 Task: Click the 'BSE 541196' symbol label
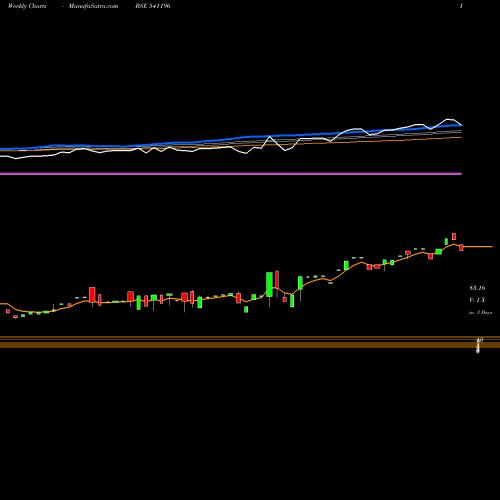(x=153, y=6)
